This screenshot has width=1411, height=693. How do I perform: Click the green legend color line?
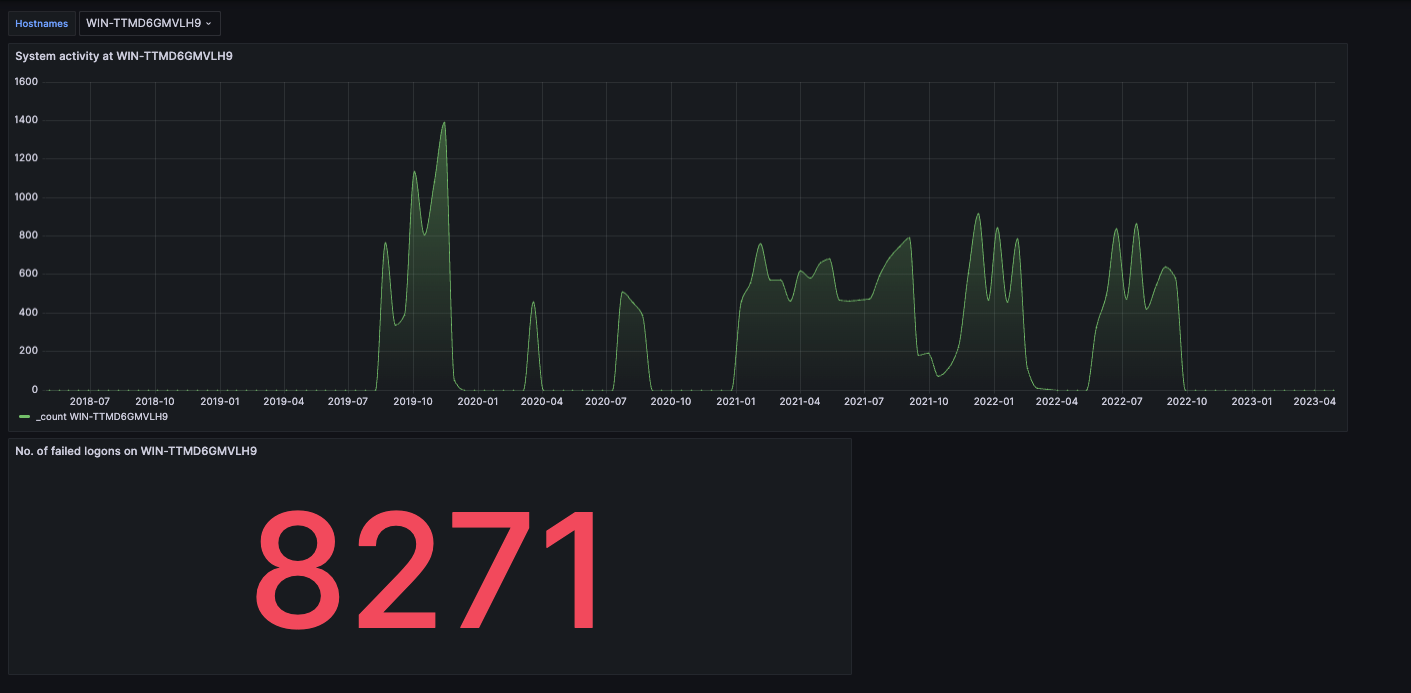[25, 416]
